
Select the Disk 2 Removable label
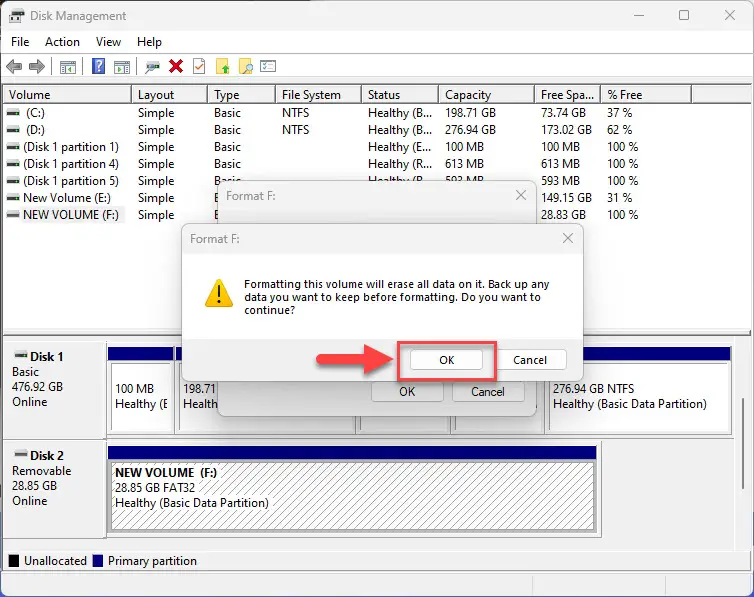tap(42, 471)
